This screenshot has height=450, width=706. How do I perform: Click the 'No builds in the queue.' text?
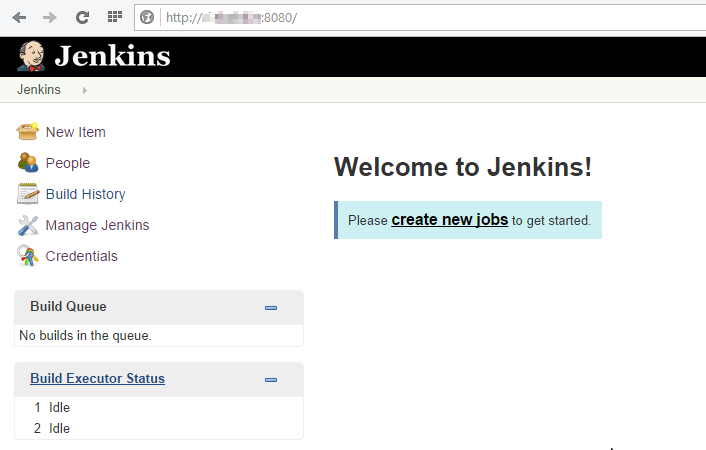[86, 336]
